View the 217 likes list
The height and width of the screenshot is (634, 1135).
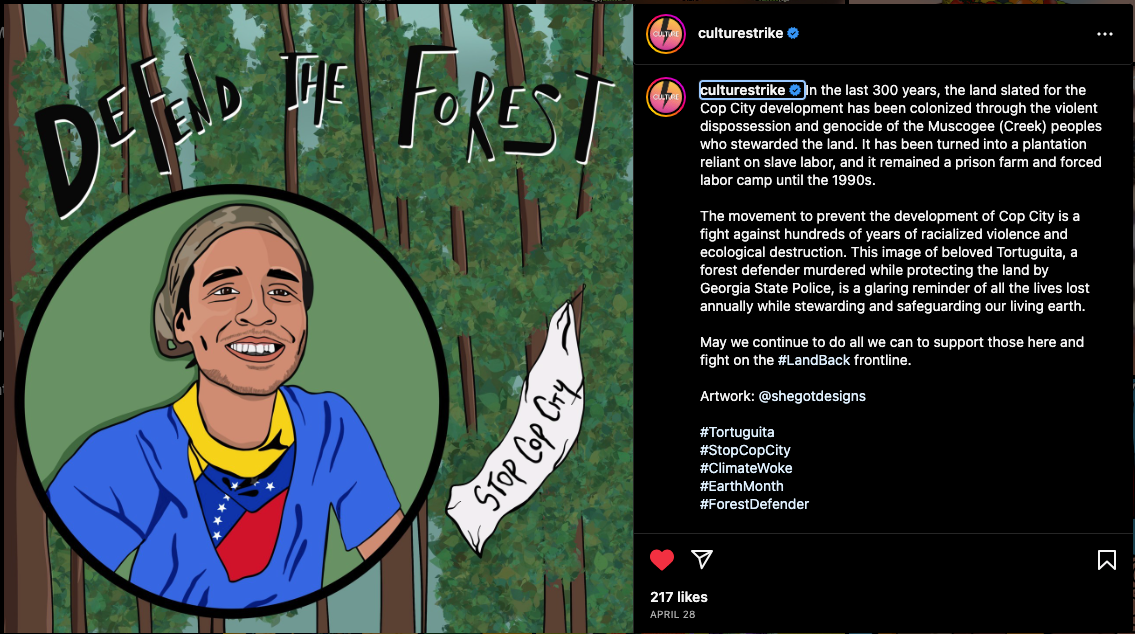pos(679,597)
